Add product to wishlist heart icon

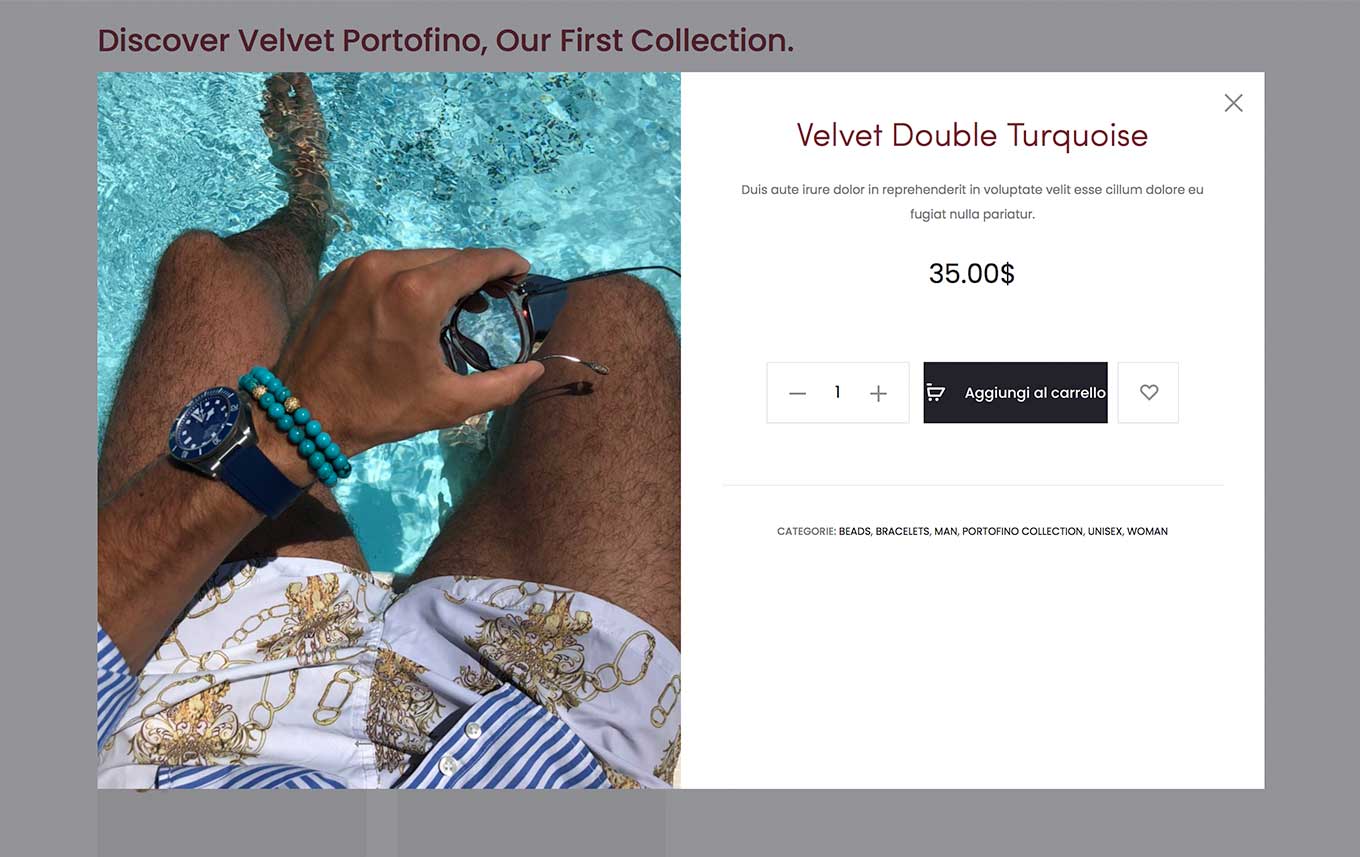click(x=1148, y=392)
